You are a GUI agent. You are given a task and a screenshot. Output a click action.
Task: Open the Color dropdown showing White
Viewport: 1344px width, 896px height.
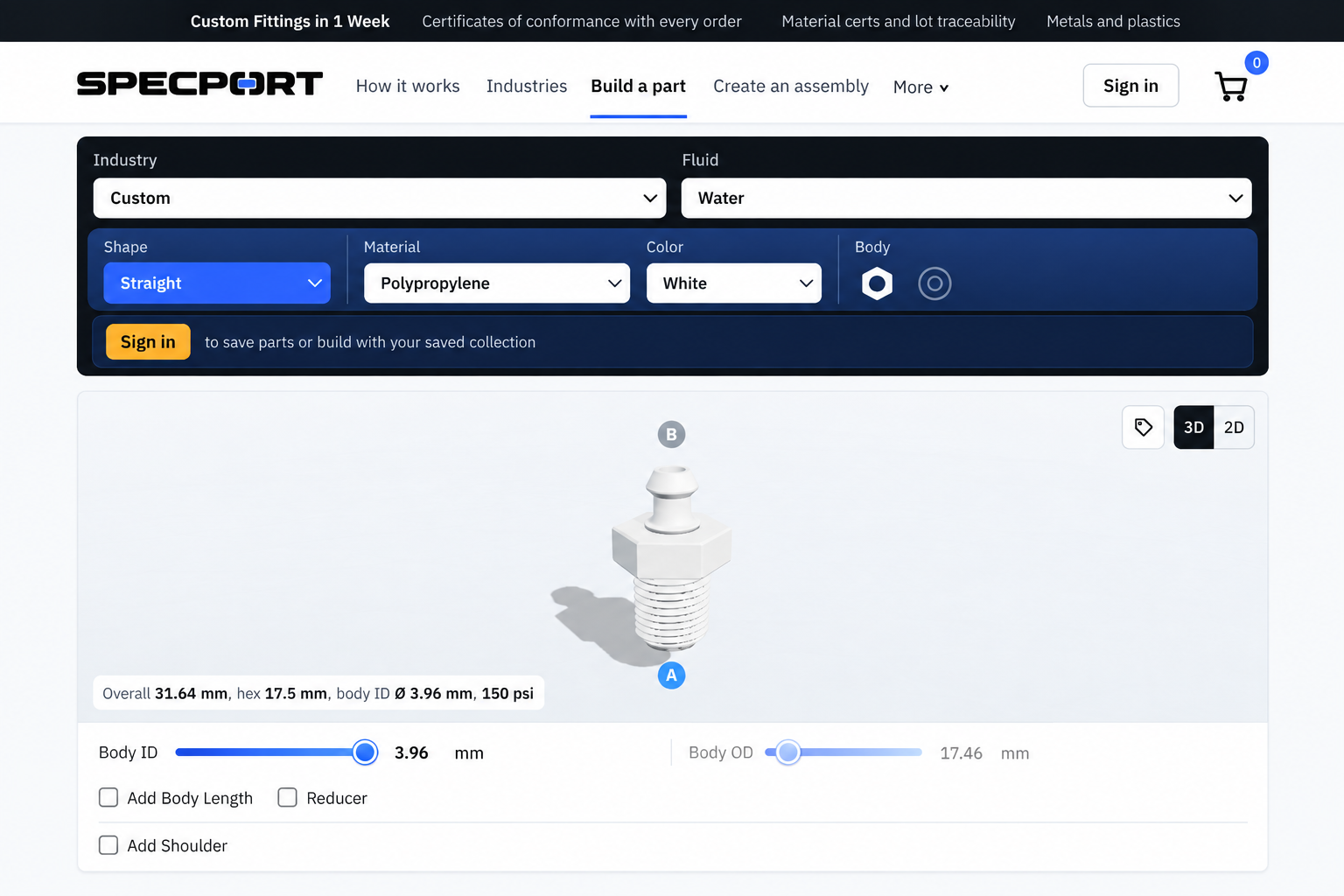(734, 283)
